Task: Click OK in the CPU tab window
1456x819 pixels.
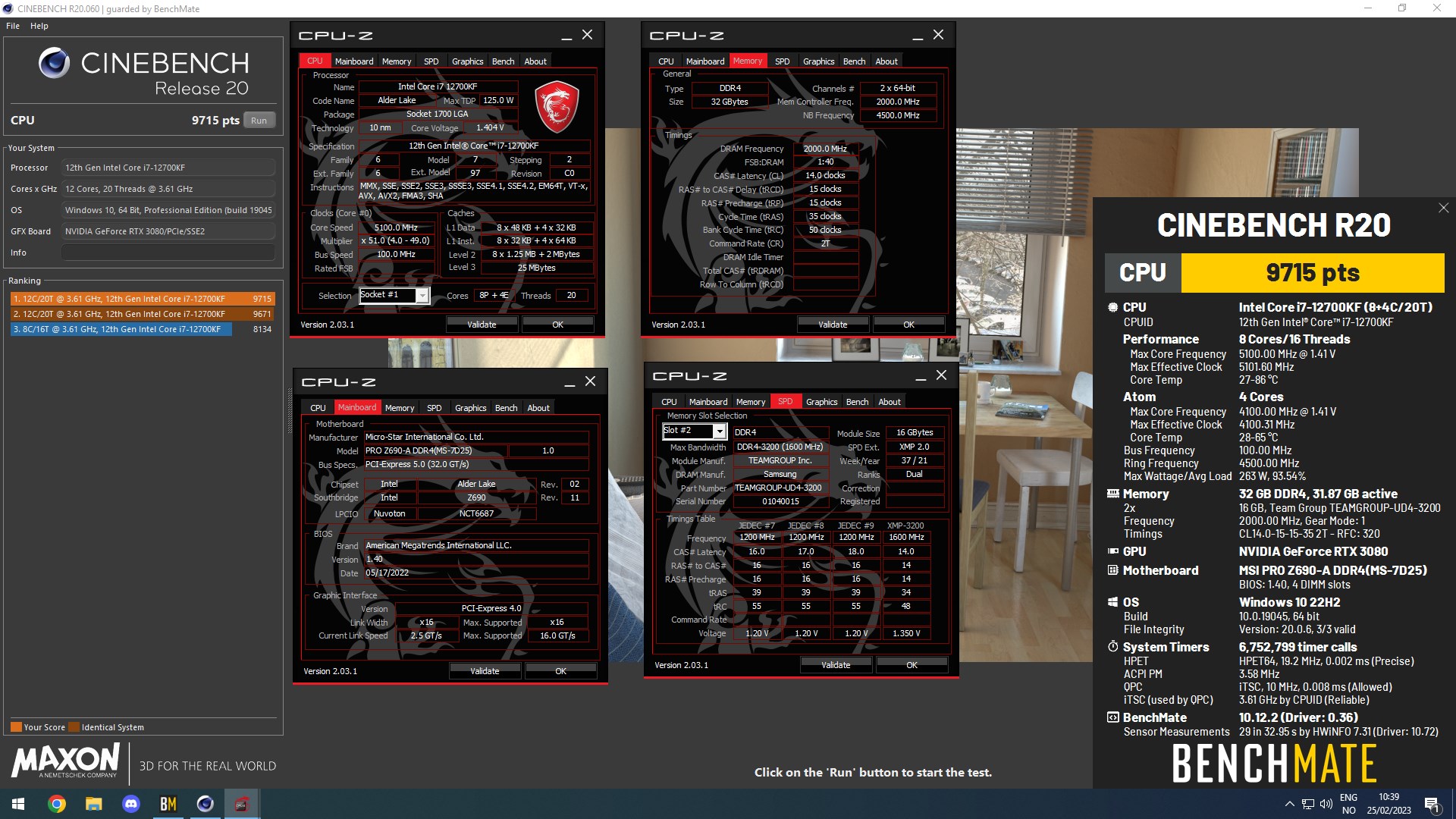Action: click(557, 325)
